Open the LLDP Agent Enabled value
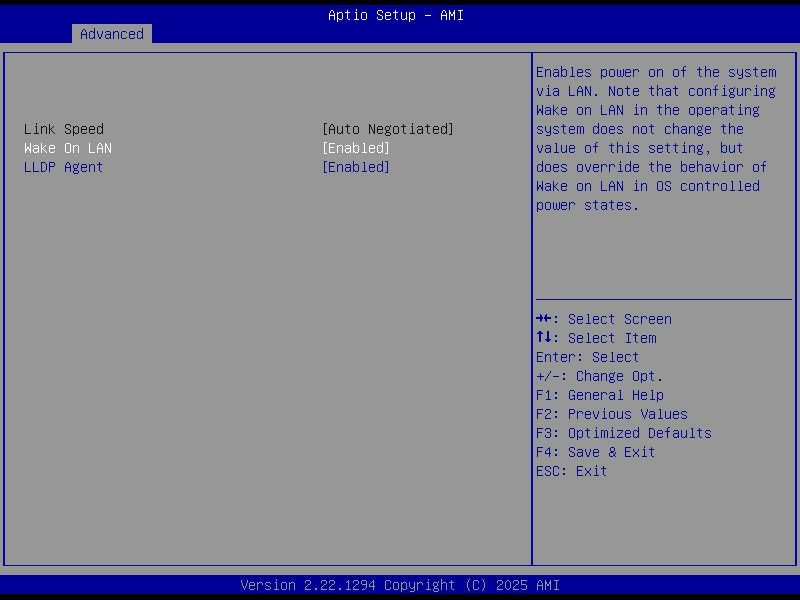Viewport: 800px width, 600px height. click(x=356, y=167)
